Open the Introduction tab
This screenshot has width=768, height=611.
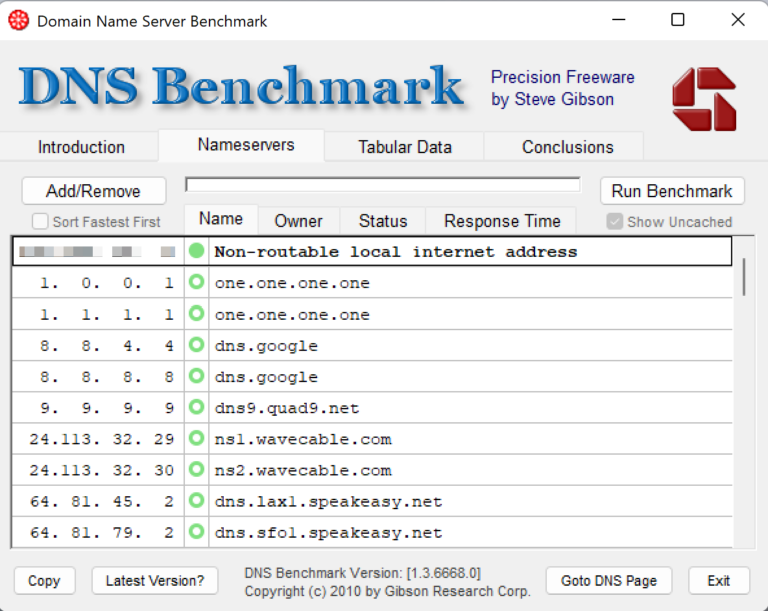pos(81,147)
